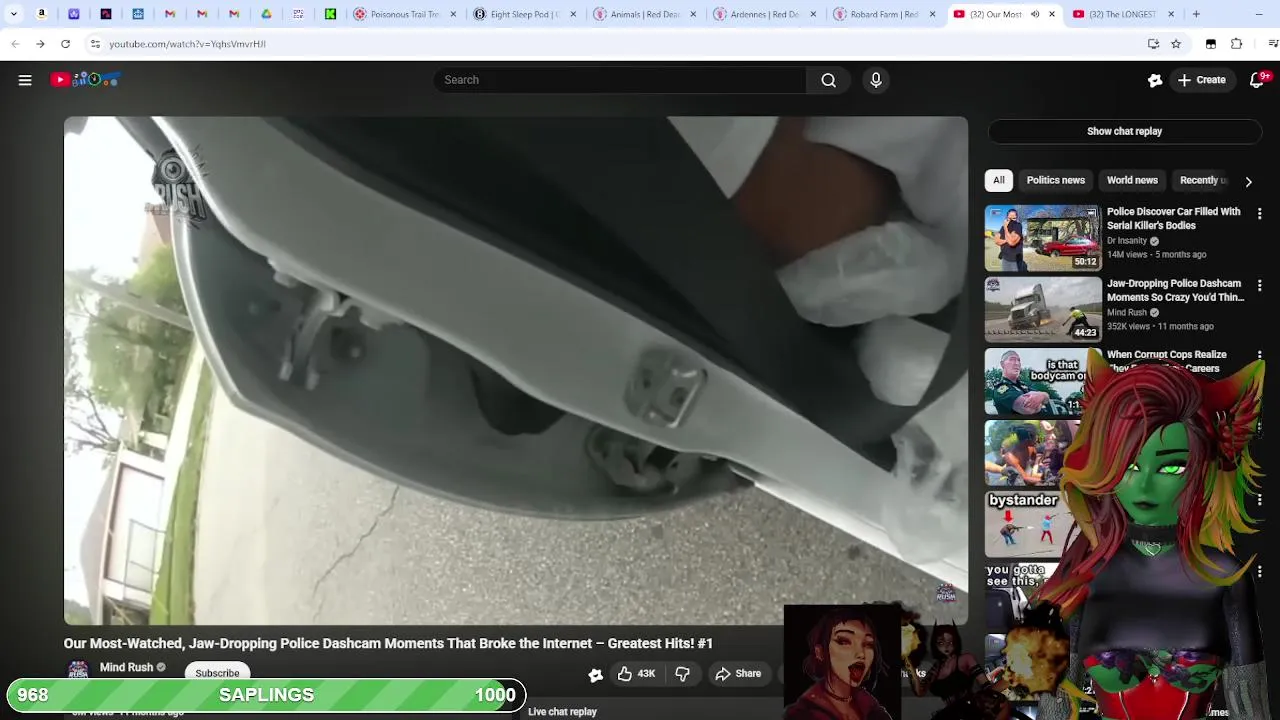Select the World news filter chip
1280x720 pixels.
[x=1132, y=180]
